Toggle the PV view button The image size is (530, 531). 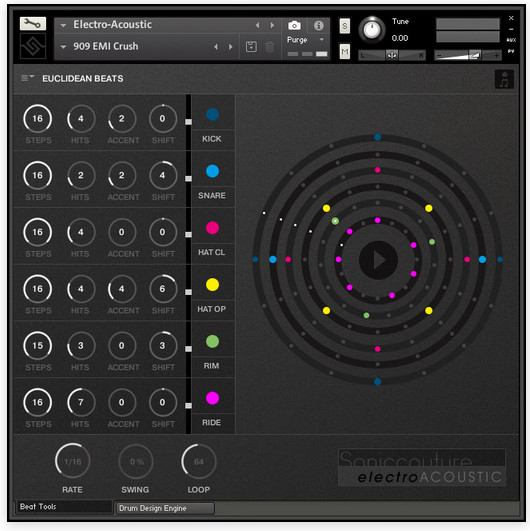[x=511, y=51]
